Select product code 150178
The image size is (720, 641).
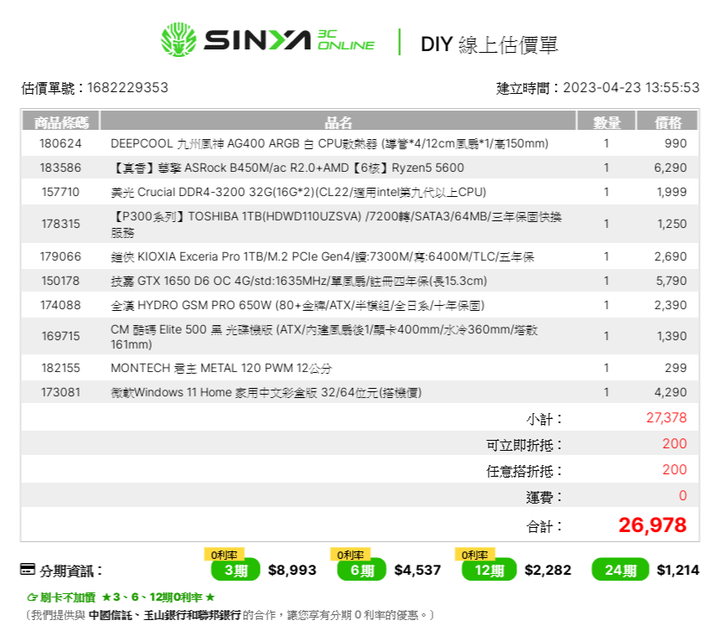[x=61, y=281]
